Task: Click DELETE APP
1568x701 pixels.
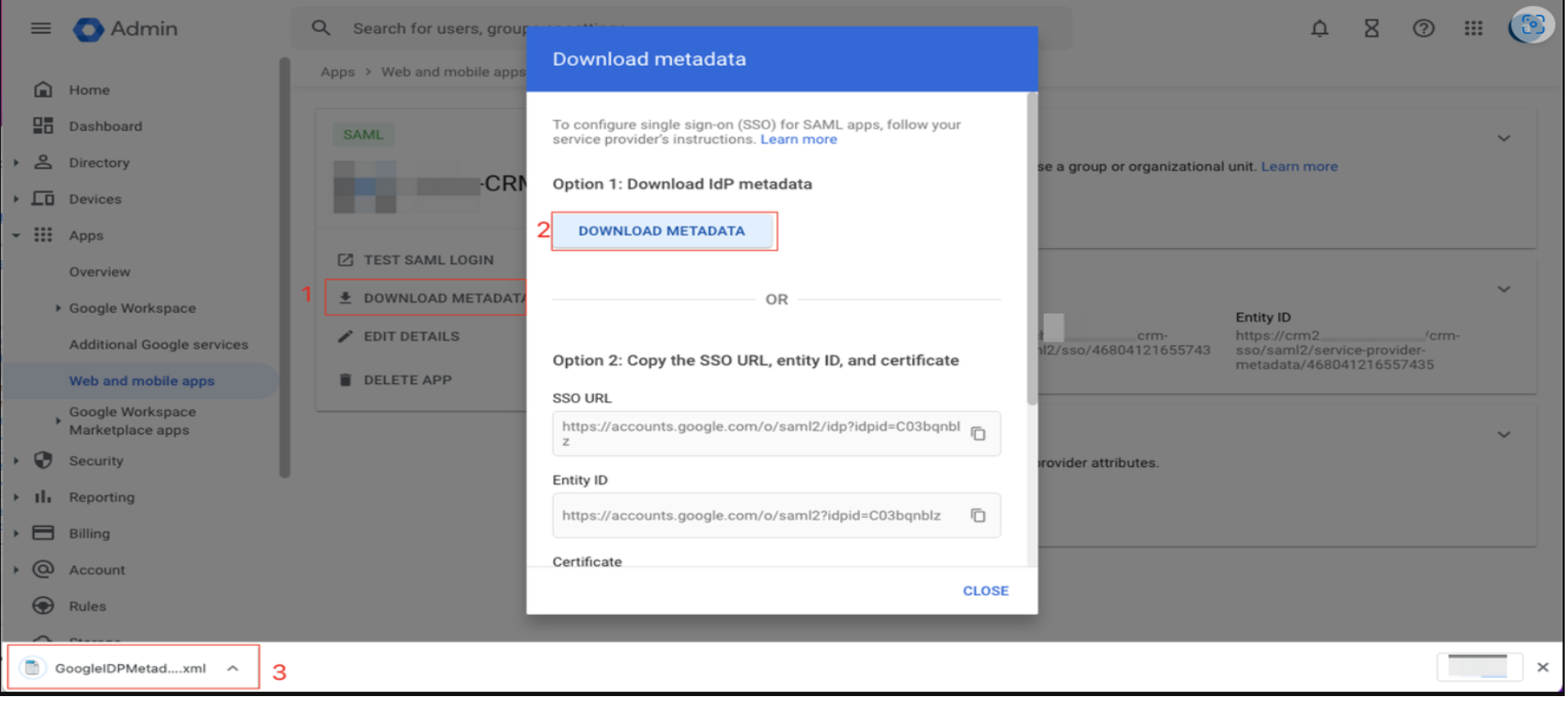Action: click(x=407, y=380)
